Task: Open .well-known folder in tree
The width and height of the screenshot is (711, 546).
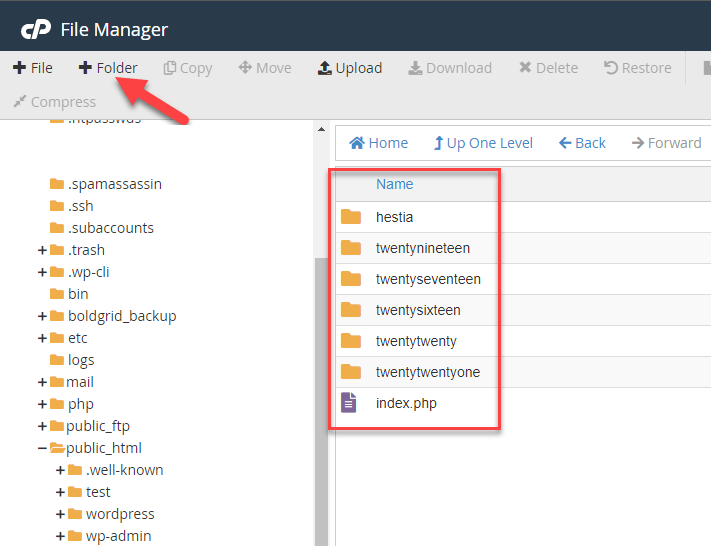Action: (116, 470)
